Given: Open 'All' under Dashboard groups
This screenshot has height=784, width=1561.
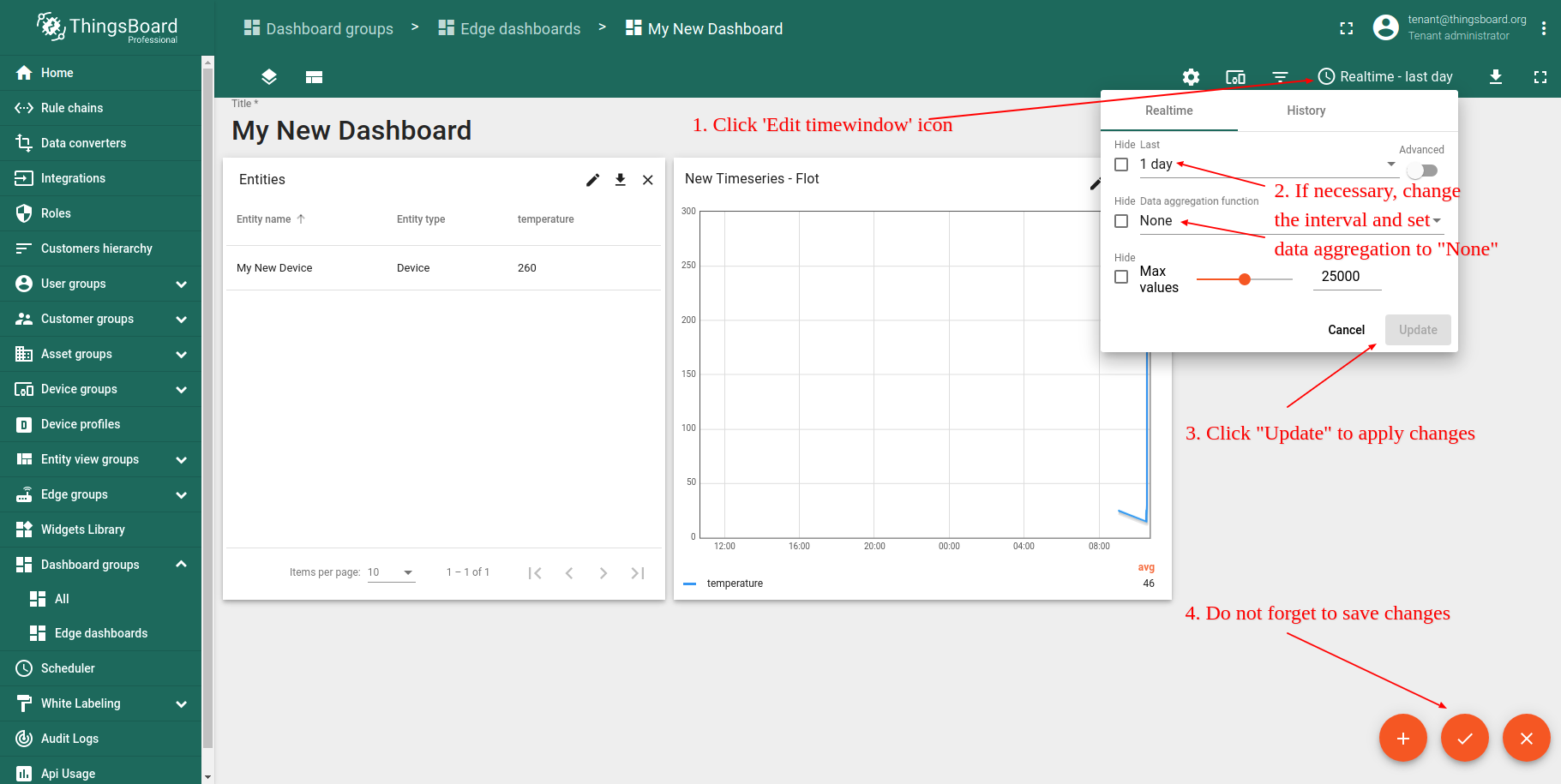Looking at the screenshot, I should (x=100, y=599).
